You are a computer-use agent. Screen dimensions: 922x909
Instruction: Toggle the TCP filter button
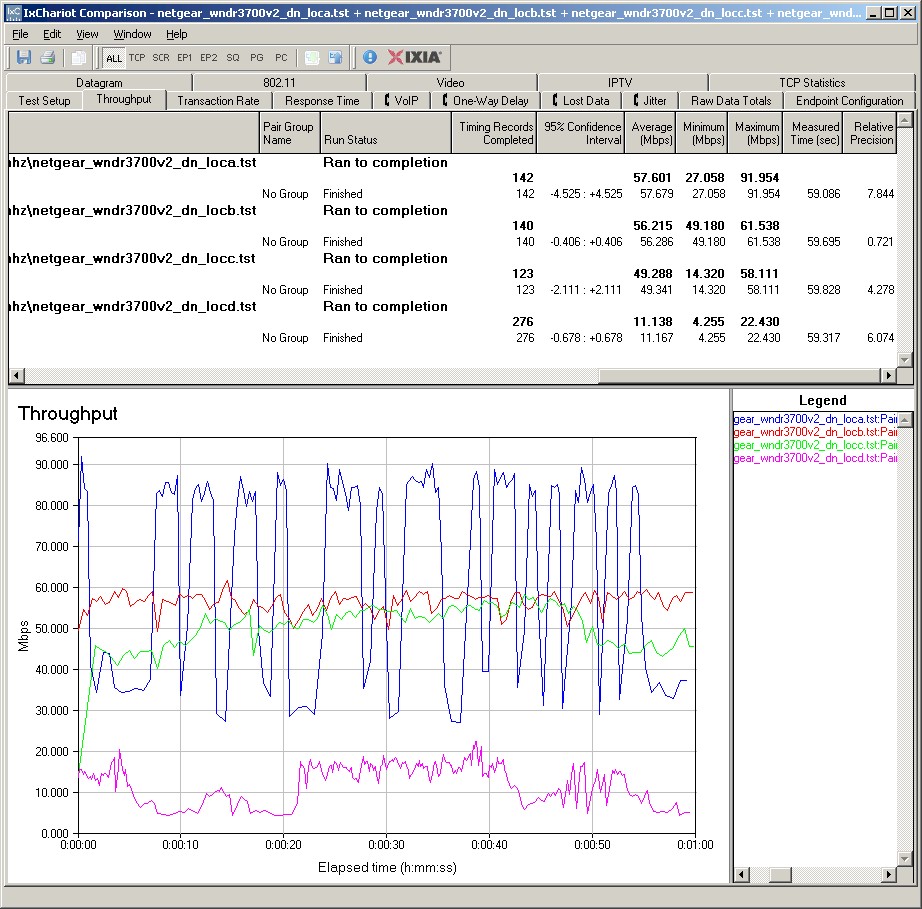pos(137,58)
